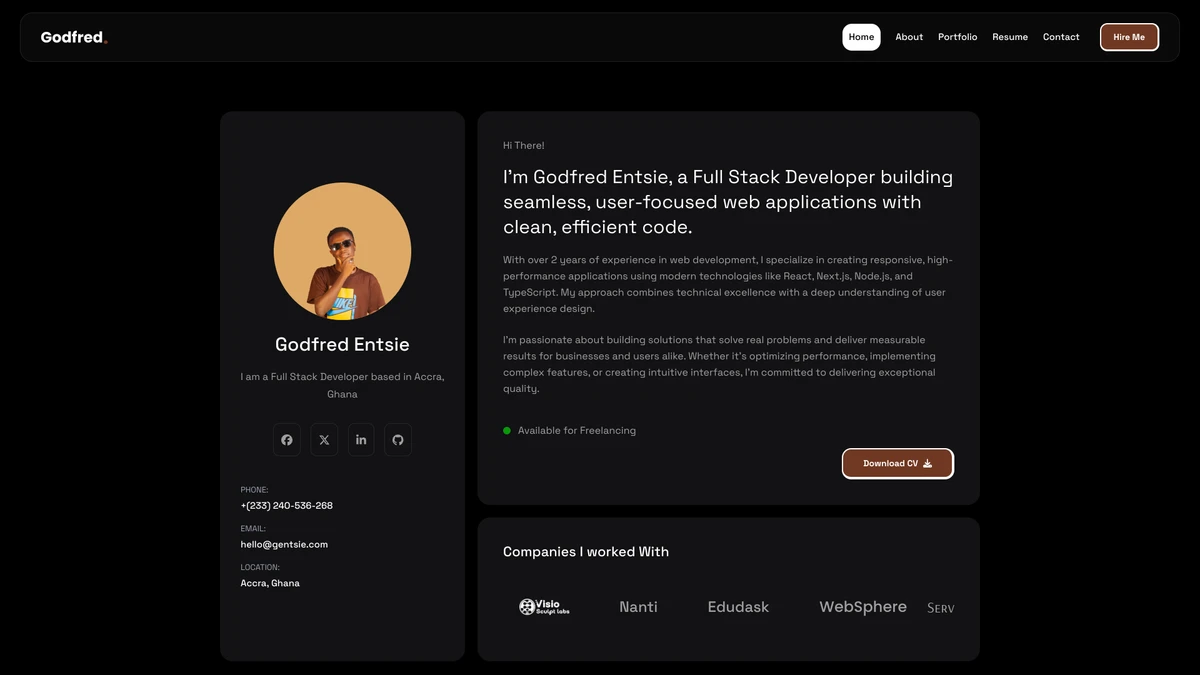Click the WebSphere company logo
The width and height of the screenshot is (1200, 675).
click(862, 607)
